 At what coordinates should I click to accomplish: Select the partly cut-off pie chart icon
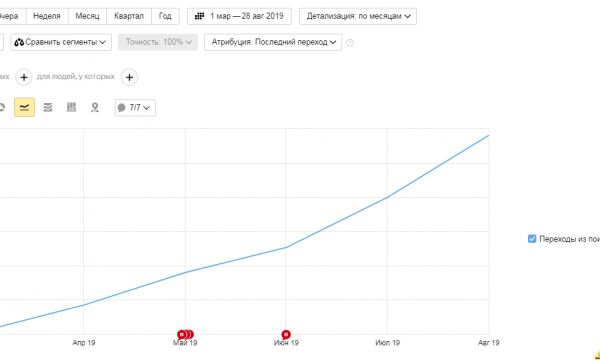pyautogui.click(x=2, y=108)
